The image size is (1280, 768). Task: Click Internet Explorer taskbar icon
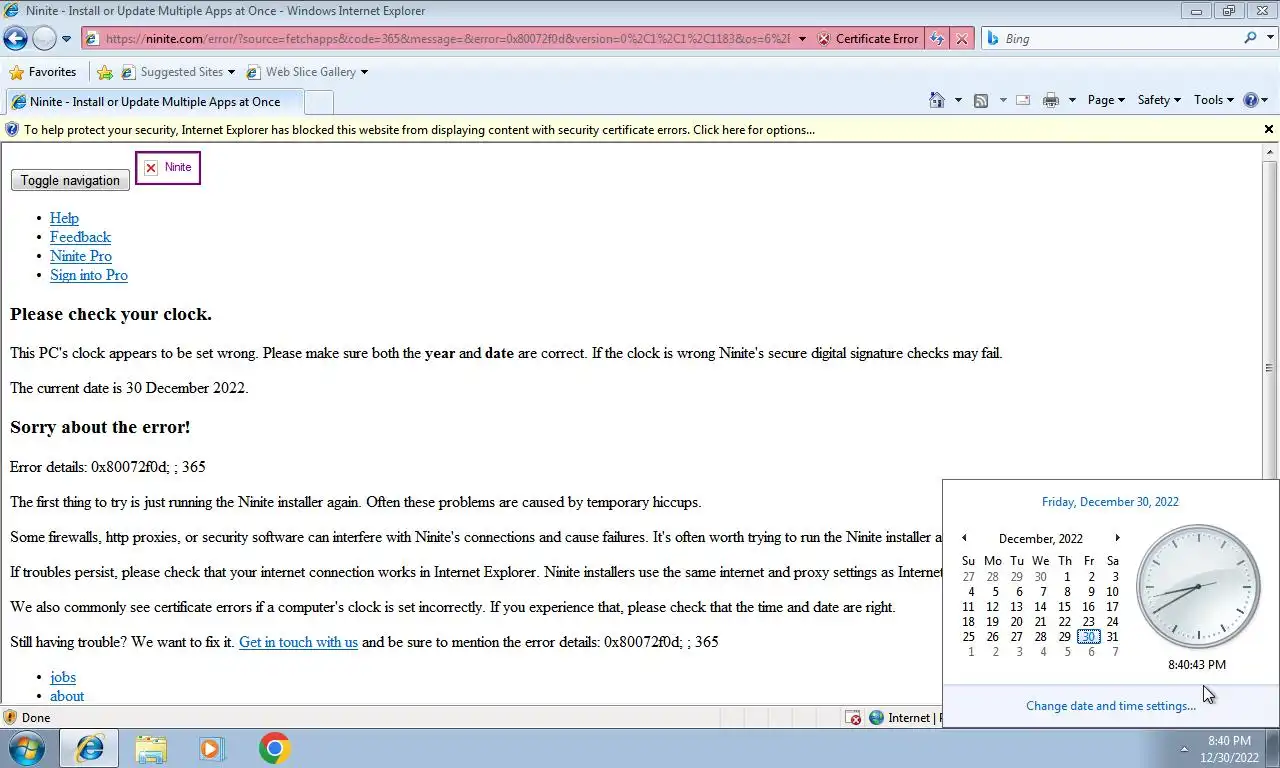90,748
